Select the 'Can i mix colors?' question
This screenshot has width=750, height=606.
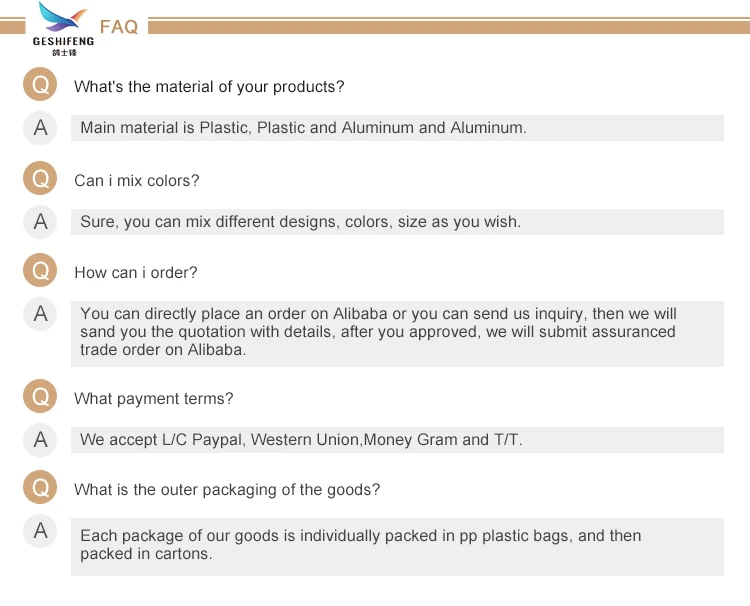point(137,181)
